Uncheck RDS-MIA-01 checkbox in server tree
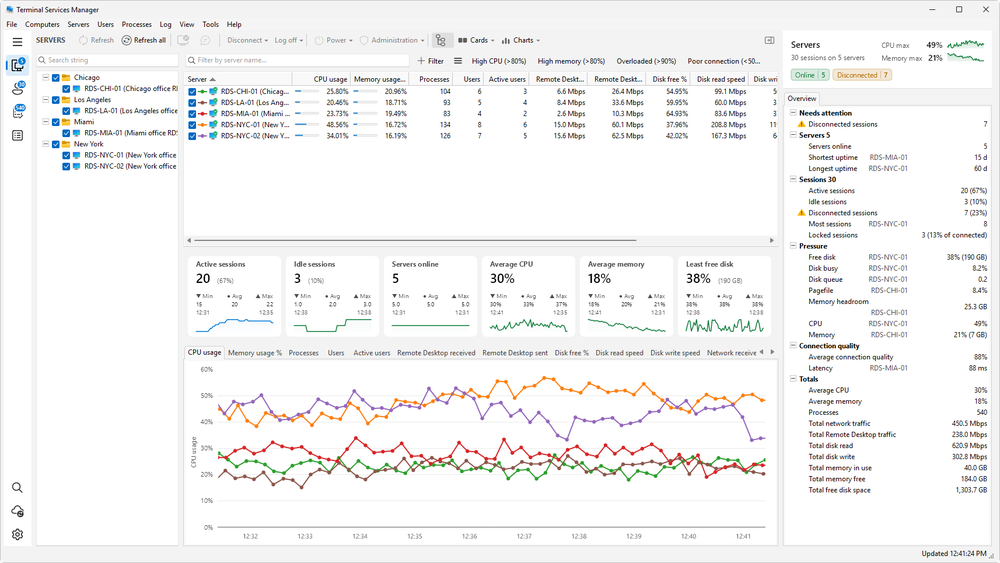 point(66,133)
